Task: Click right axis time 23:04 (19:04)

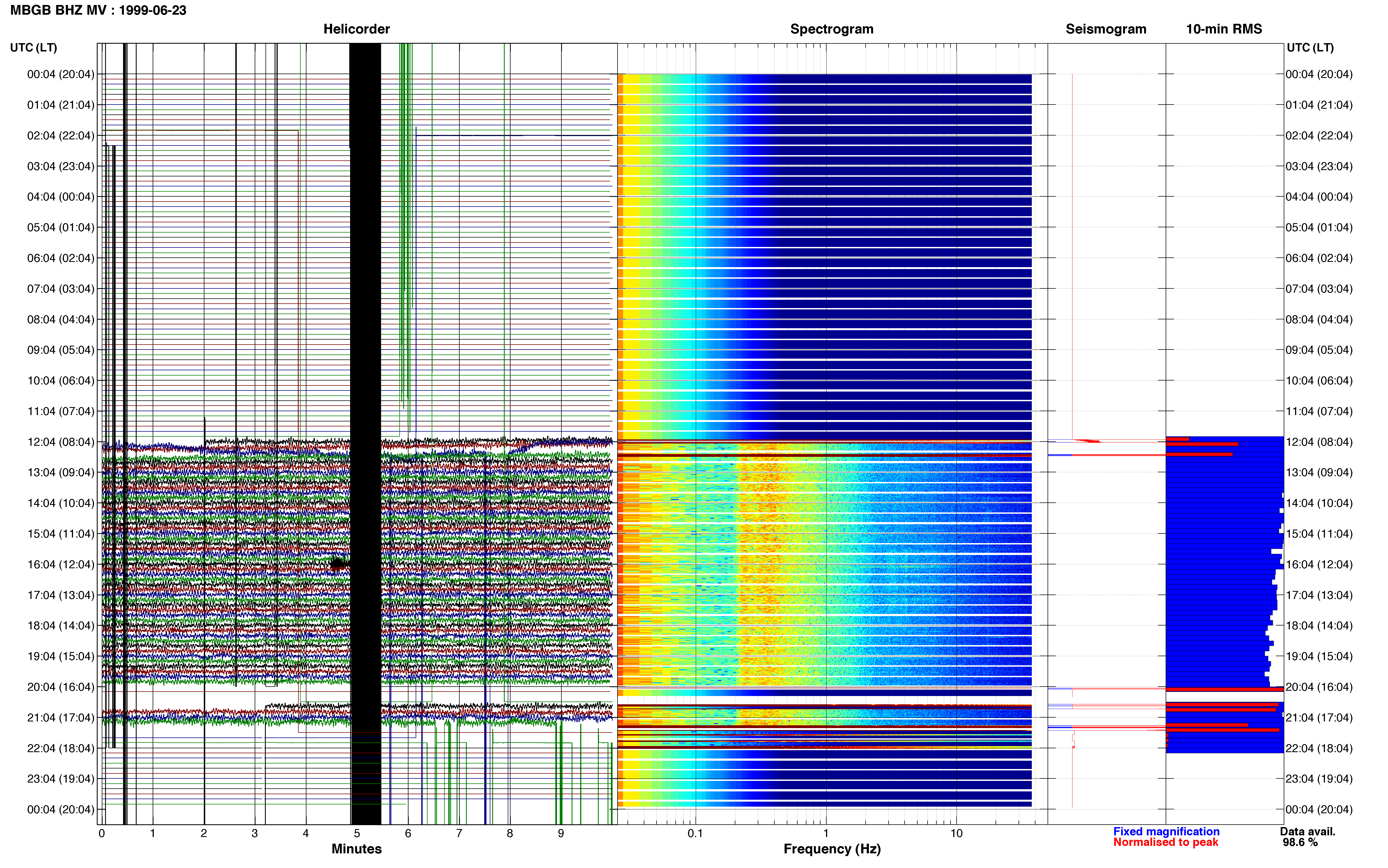Action: click(1319, 778)
